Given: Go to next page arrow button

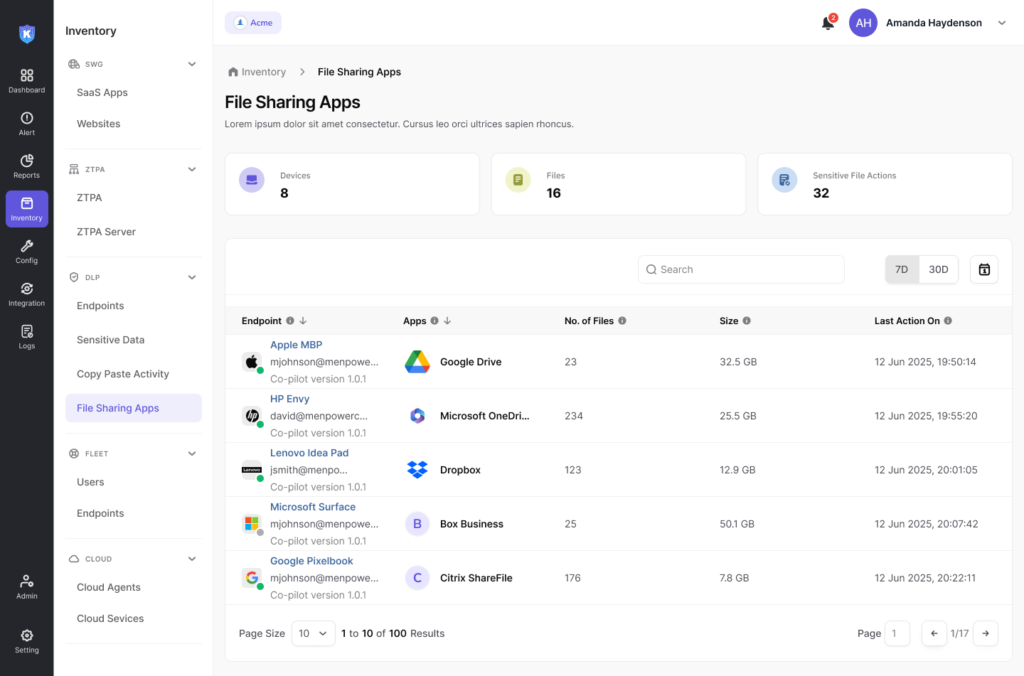Looking at the screenshot, I should click(985, 633).
